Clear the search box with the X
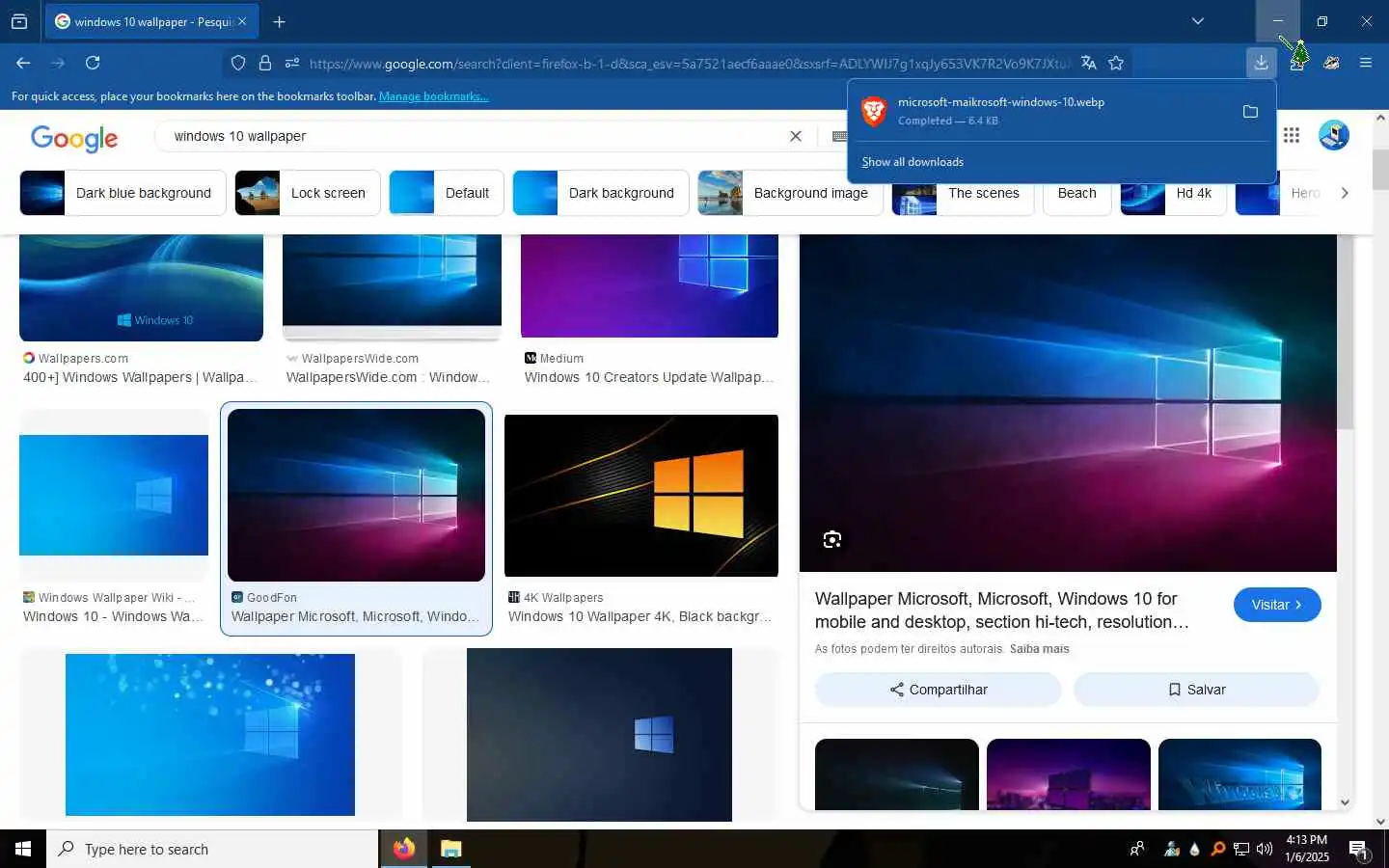 click(796, 136)
